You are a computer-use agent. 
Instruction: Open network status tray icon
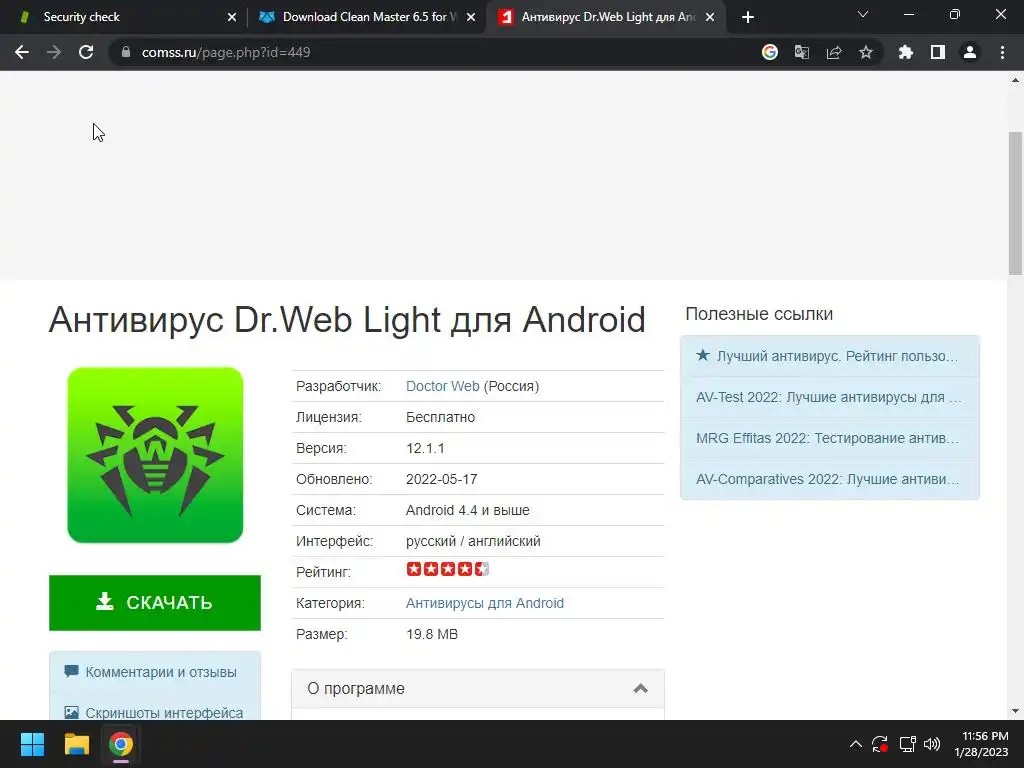point(907,744)
